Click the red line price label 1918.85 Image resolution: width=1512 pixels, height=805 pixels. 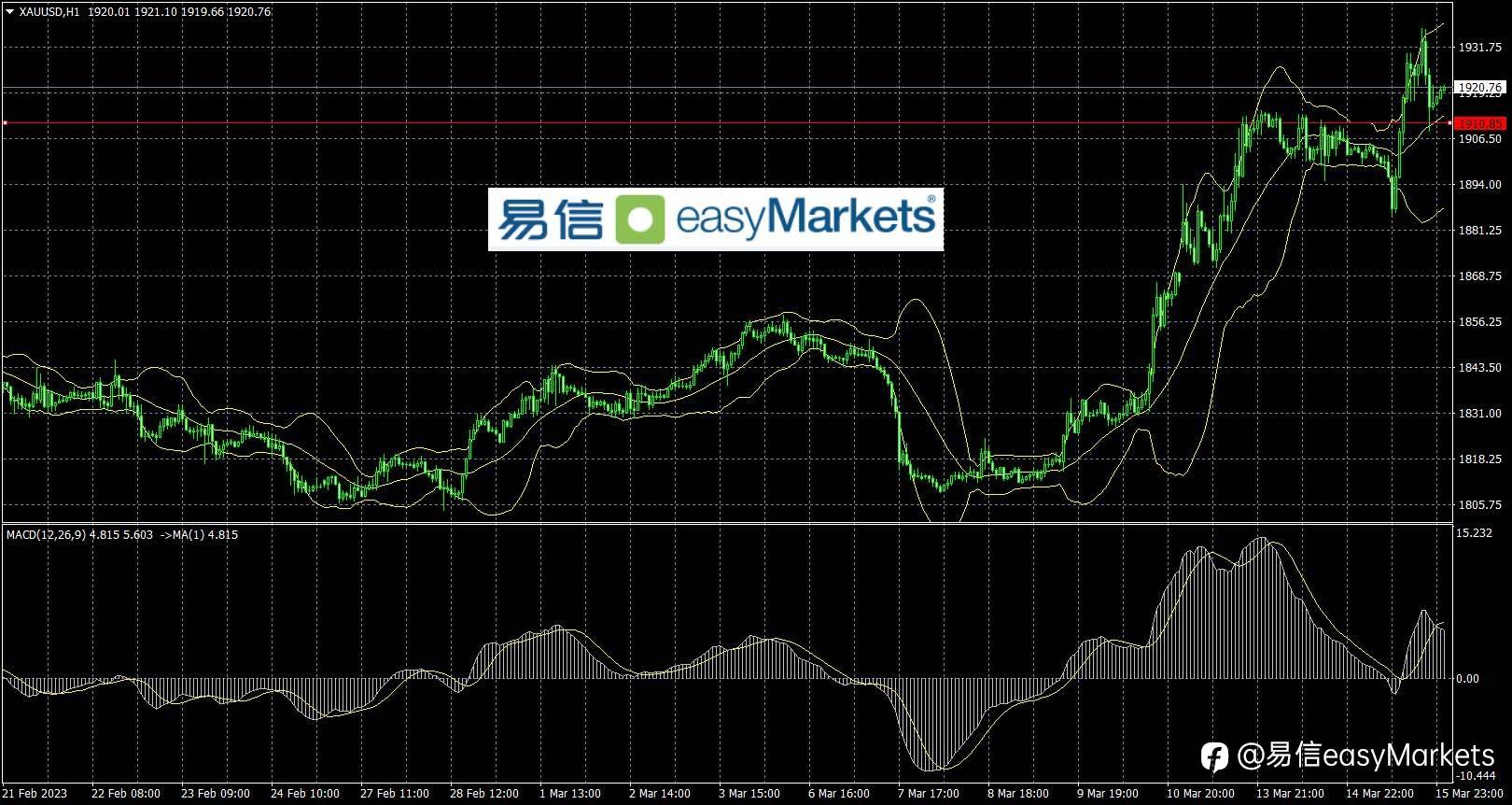point(1480,123)
